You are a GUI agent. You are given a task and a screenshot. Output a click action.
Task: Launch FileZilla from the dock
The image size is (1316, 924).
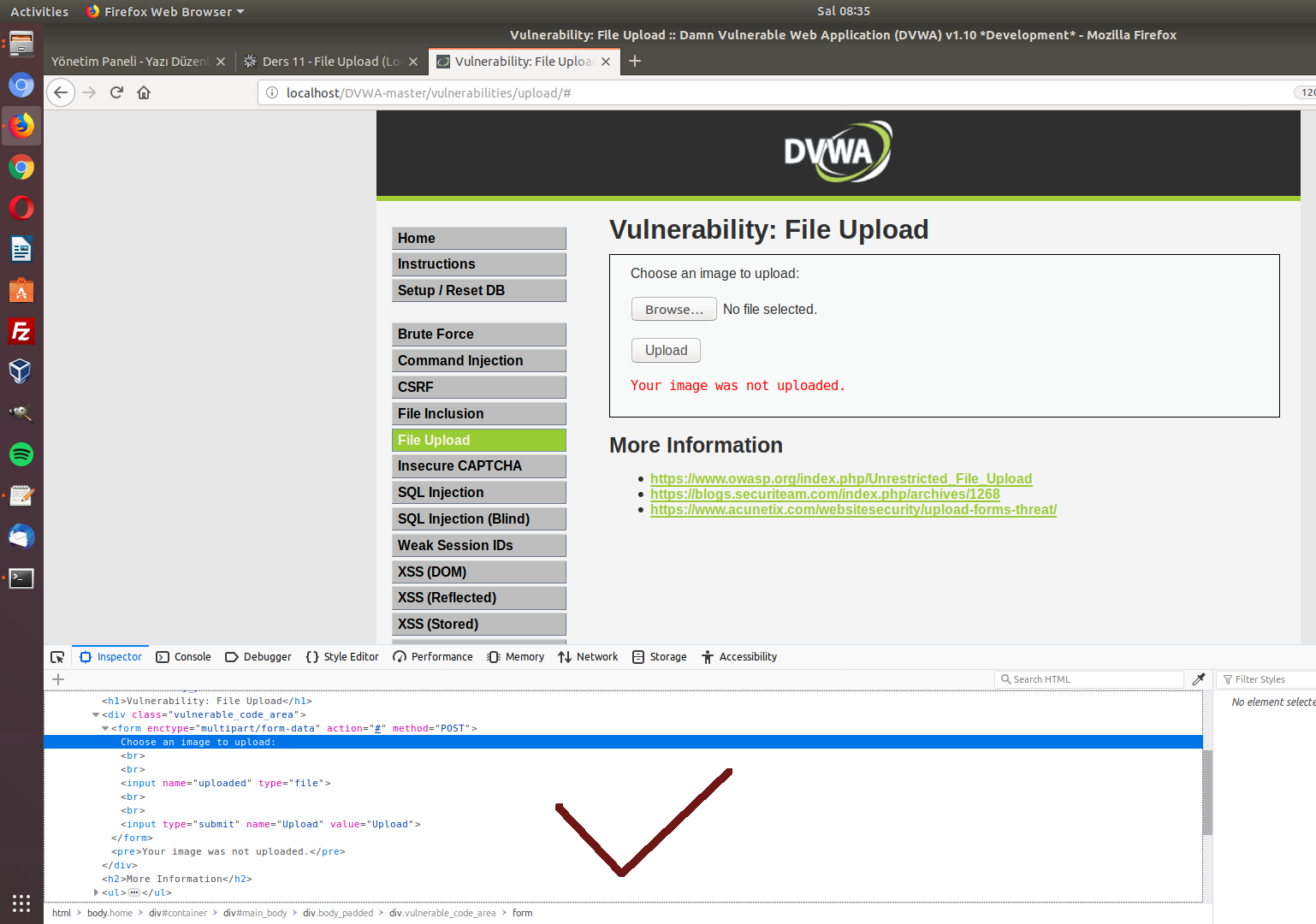(21, 331)
